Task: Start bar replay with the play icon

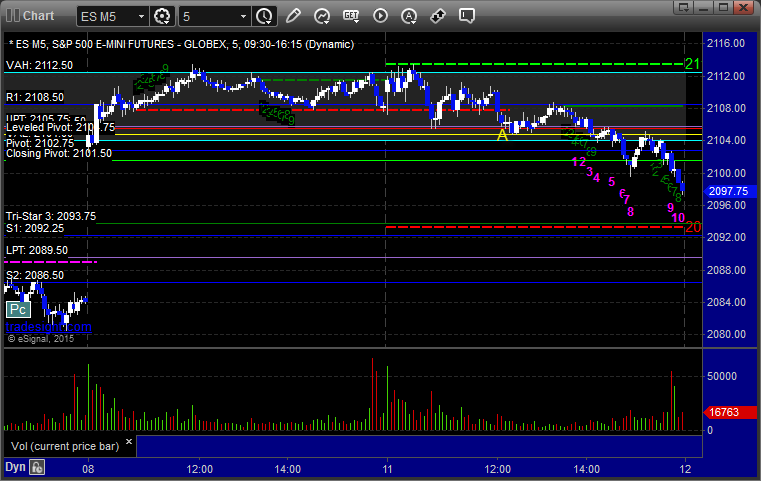Action: [380, 16]
